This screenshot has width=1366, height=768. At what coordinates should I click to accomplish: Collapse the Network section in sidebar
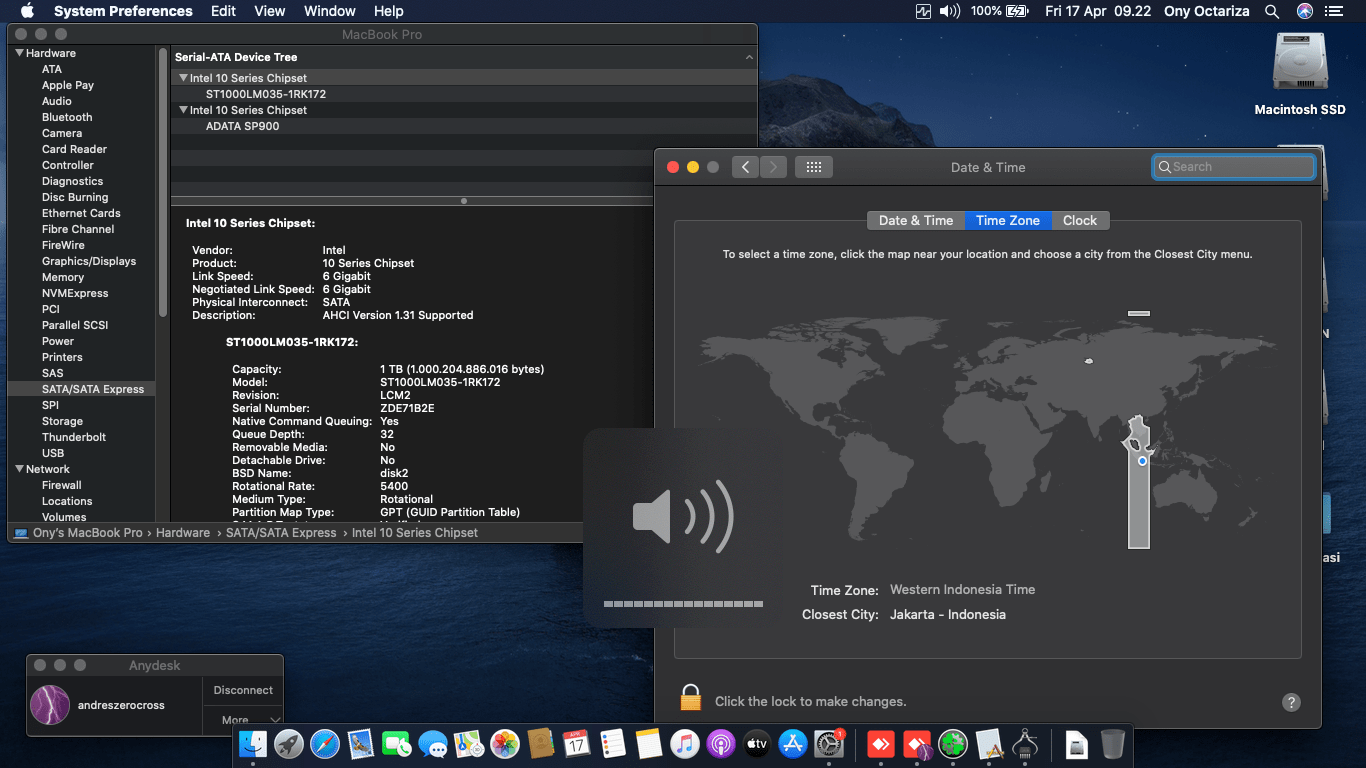tap(19, 469)
